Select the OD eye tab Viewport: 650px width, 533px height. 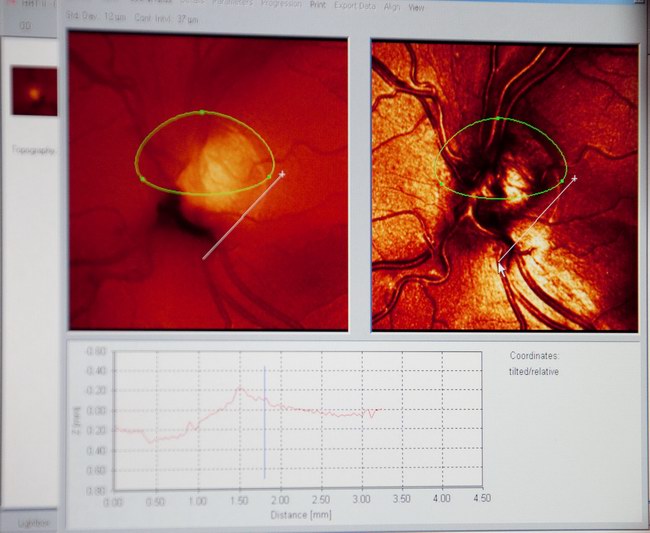click(x=27, y=24)
